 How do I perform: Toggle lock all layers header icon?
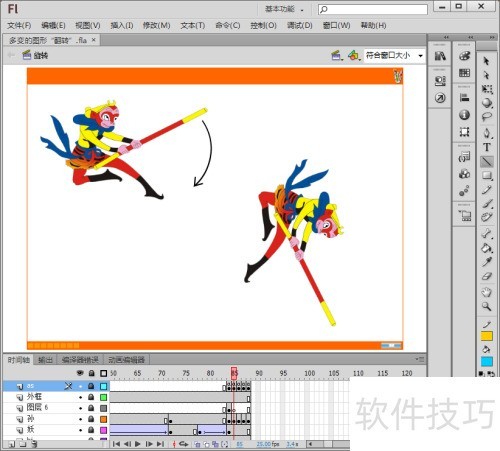(x=91, y=373)
